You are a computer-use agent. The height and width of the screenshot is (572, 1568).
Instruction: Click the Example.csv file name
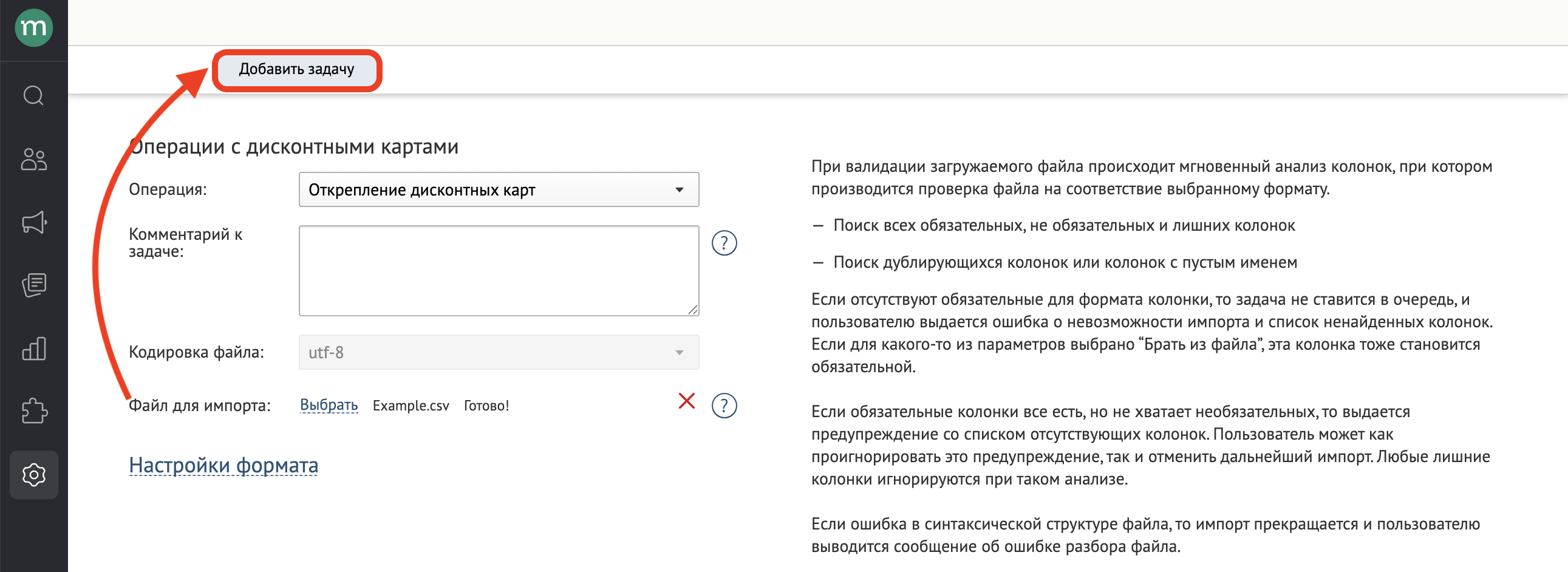click(411, 406)
